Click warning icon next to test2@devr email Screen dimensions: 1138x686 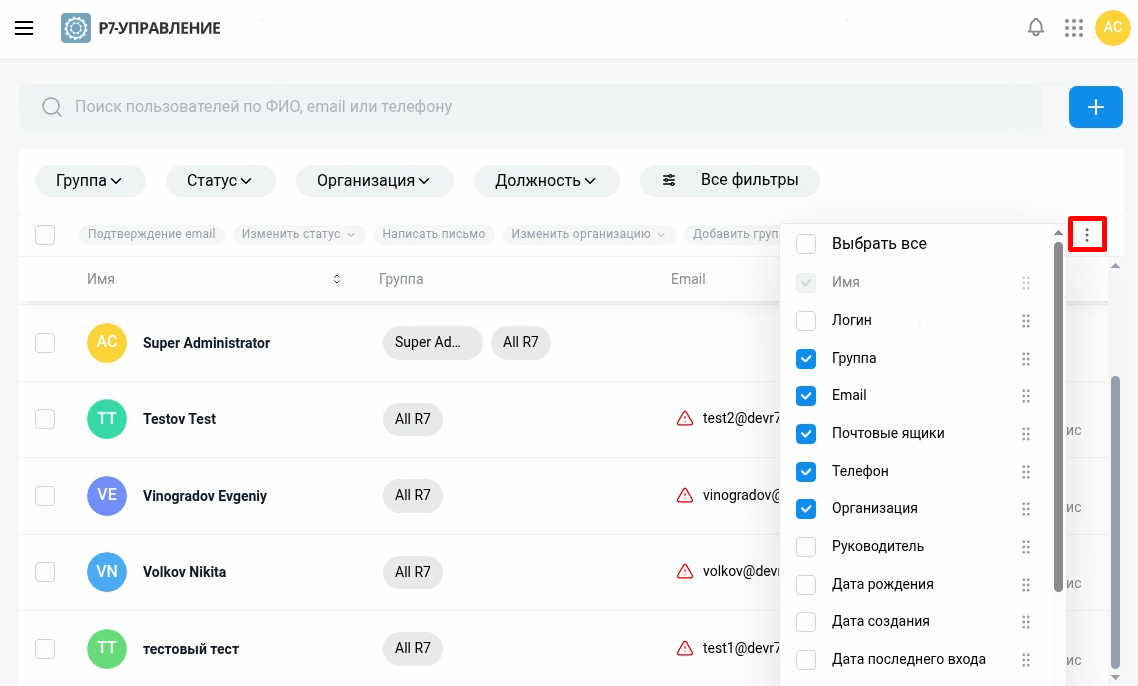click(x=684, y=418)
